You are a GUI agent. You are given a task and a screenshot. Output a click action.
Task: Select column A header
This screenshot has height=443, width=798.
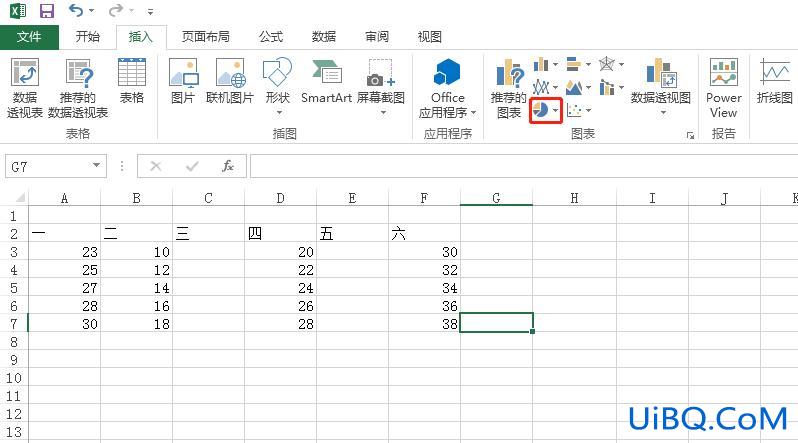(x=64, y=198)
